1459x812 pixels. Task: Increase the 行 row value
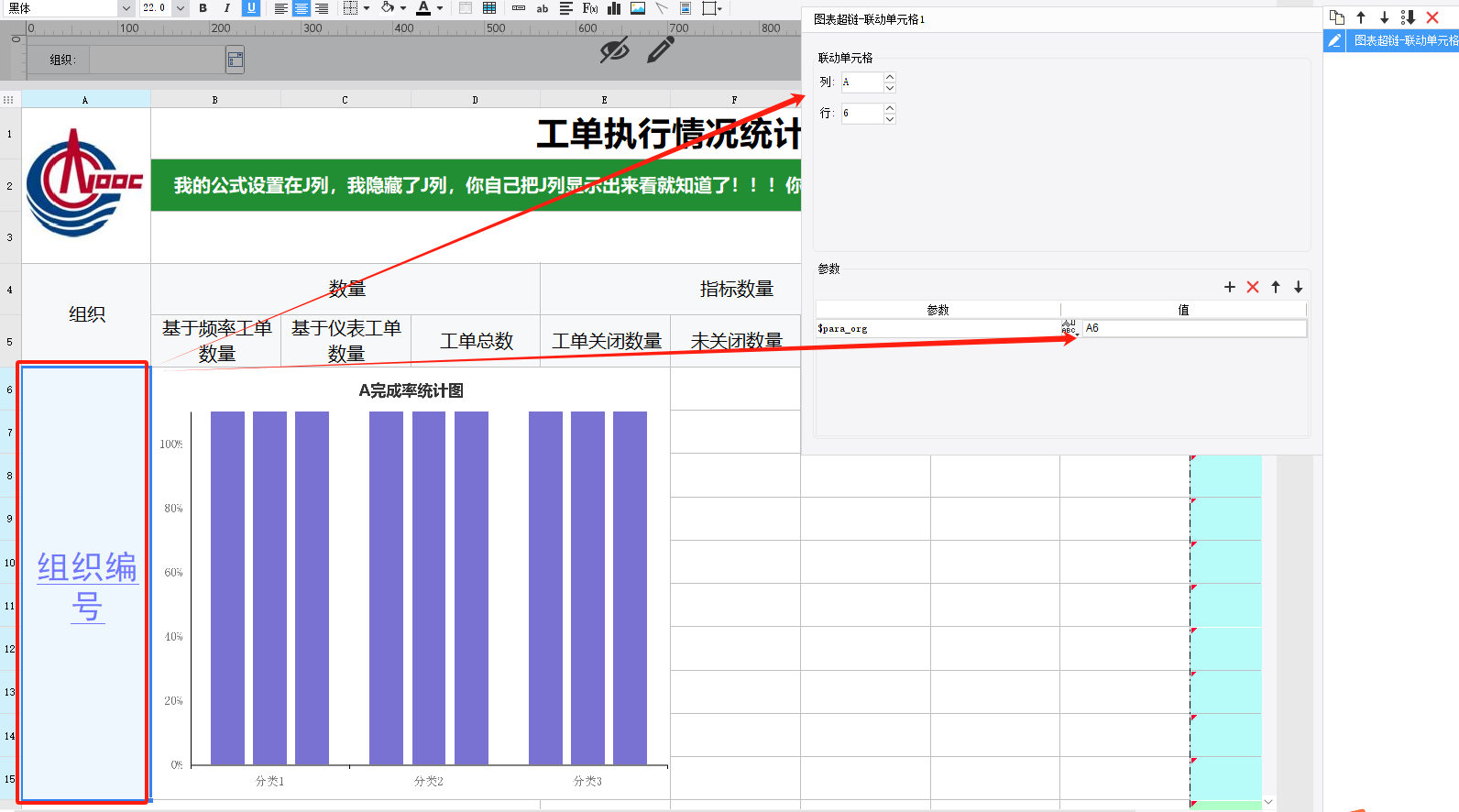(889, 108)
